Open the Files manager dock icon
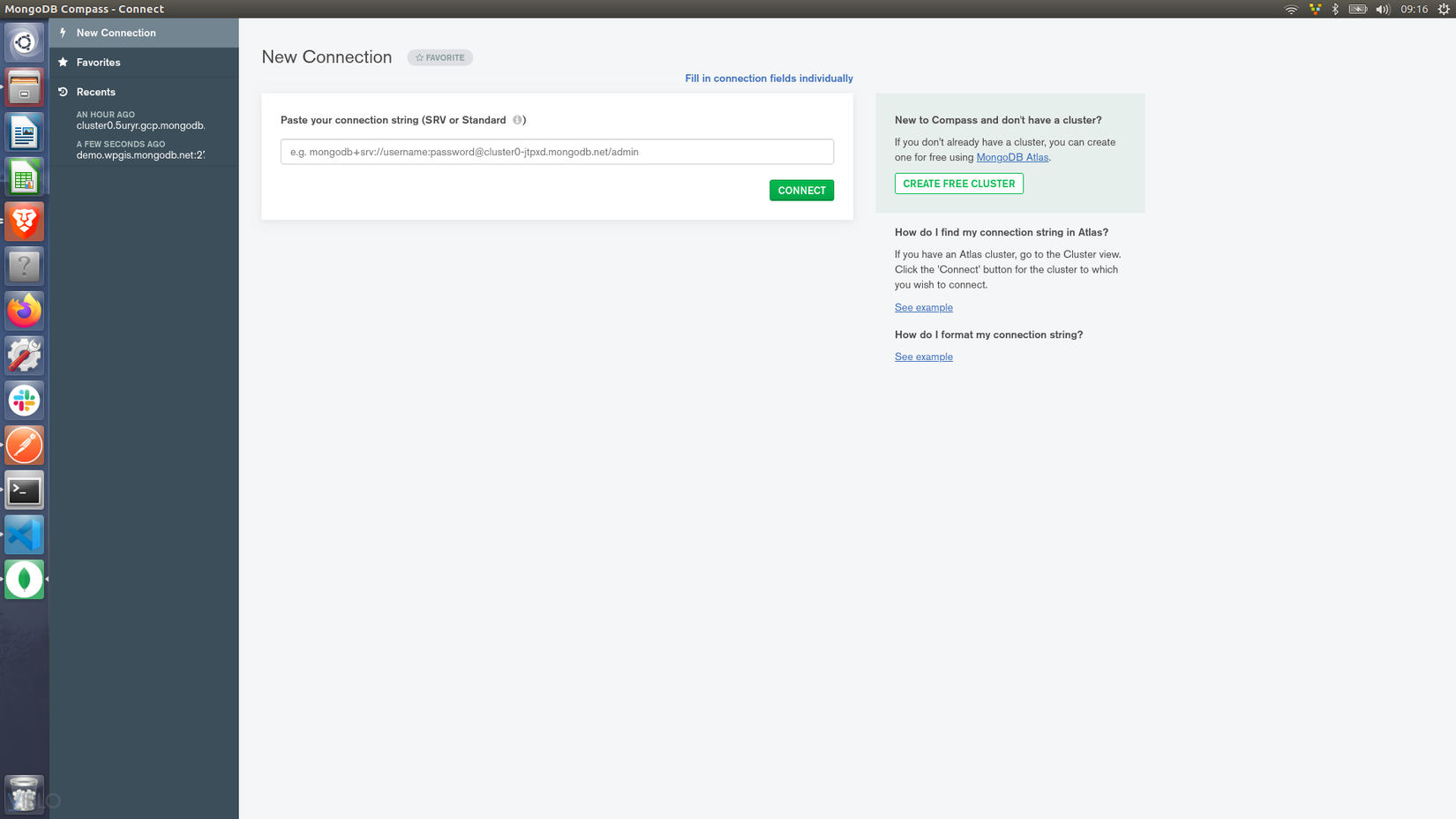Screen dimensions: 1456x819 pos(24,87)
